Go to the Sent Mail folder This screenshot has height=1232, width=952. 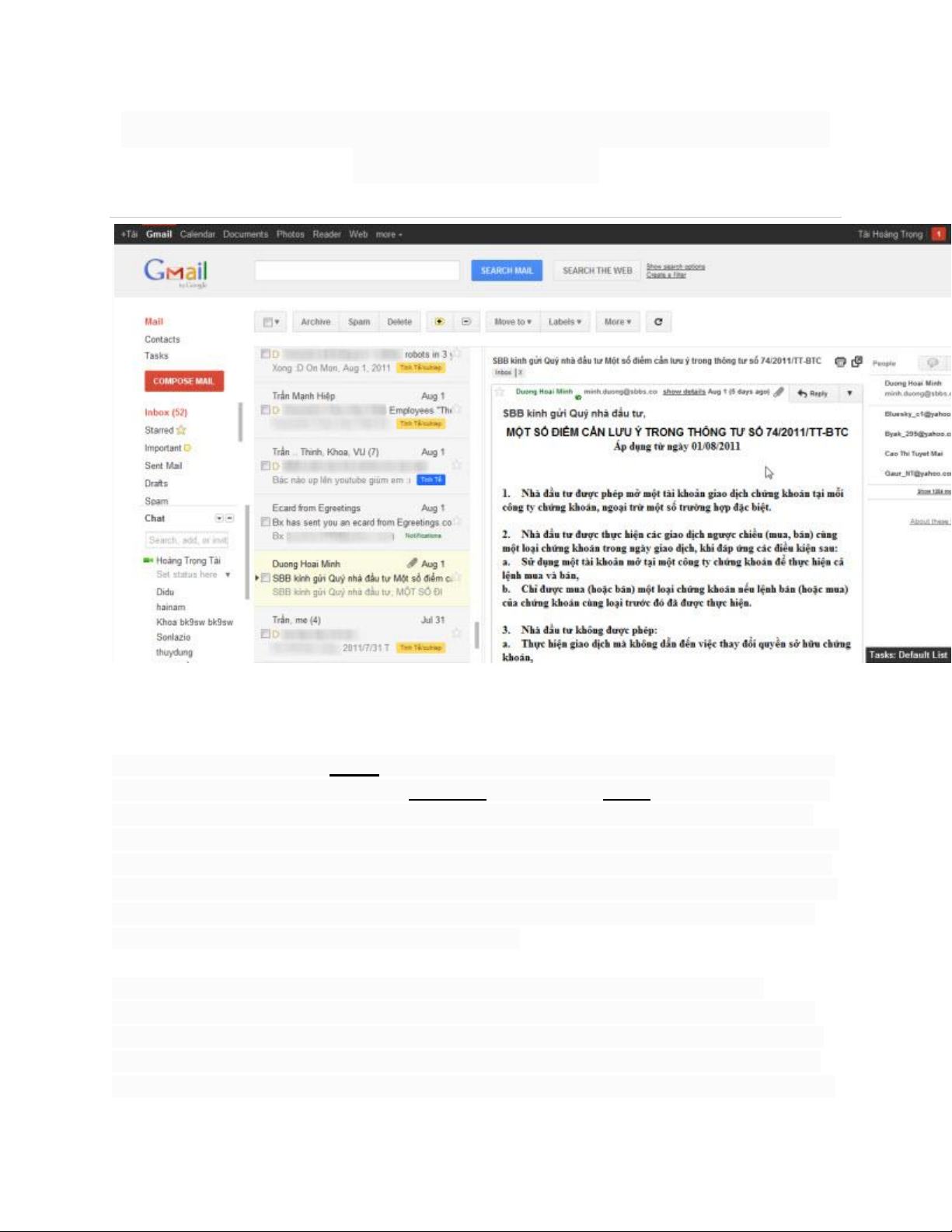click(163, 466)
